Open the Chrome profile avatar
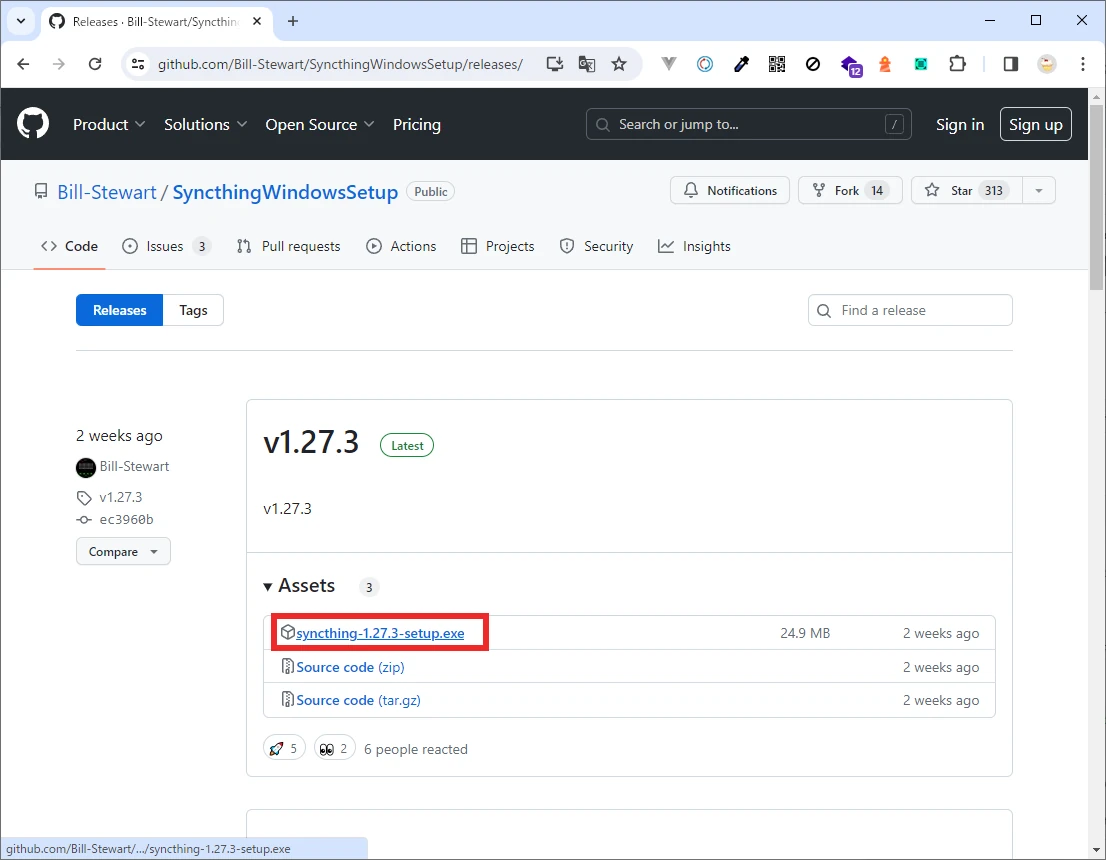Viewport: 1106px width, 860px height. tap(1047, 64)
